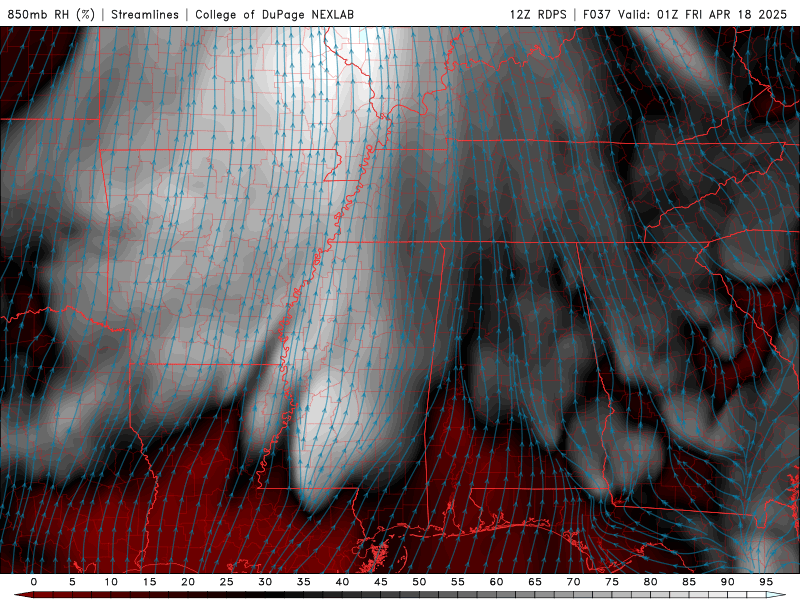Viewport: 800px width, 600px height.
Task: Click the colorbar label "30"
Action: pos(265,582)
